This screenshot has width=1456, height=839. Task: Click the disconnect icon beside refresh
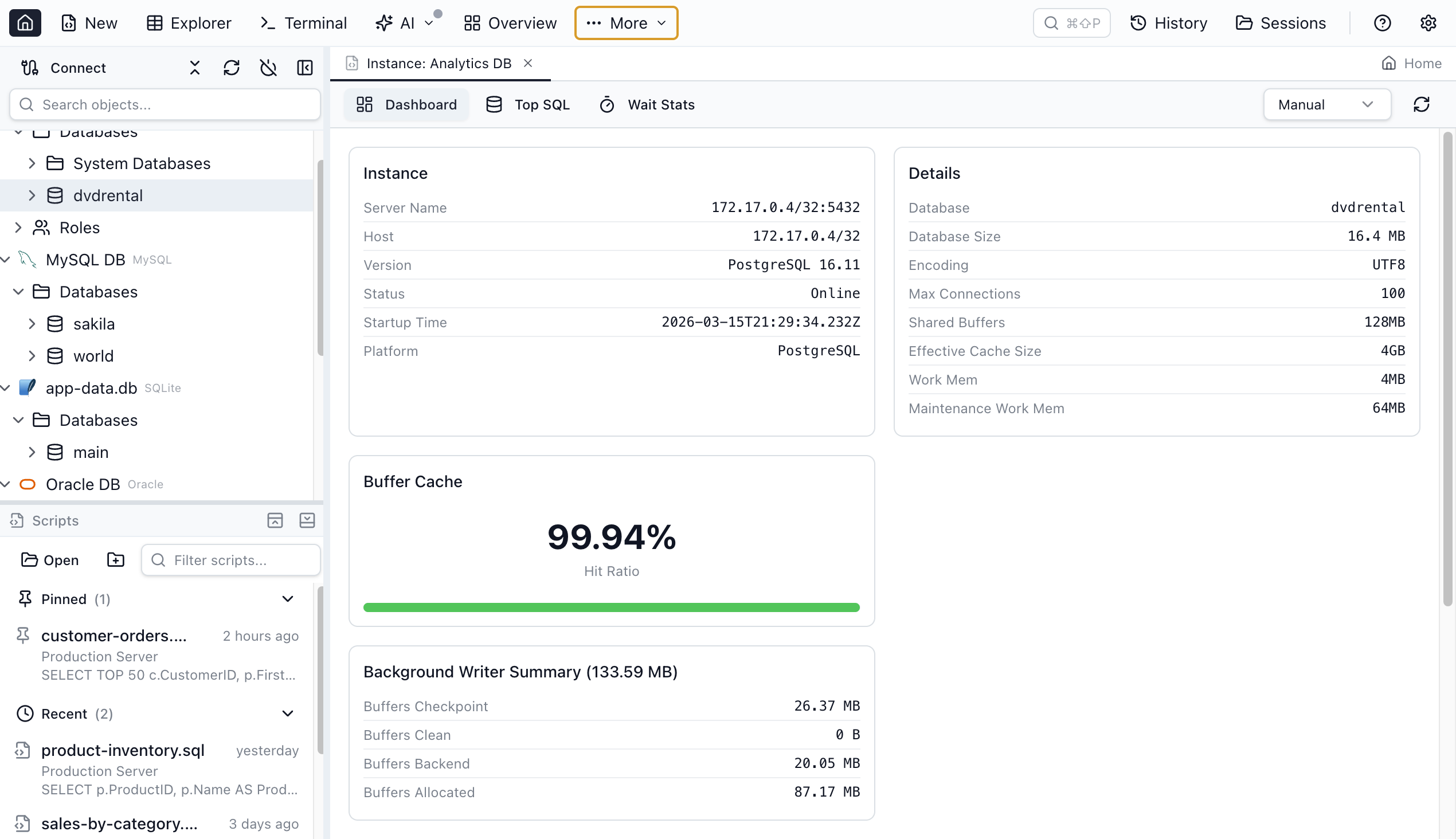click(x=268, y=68)
